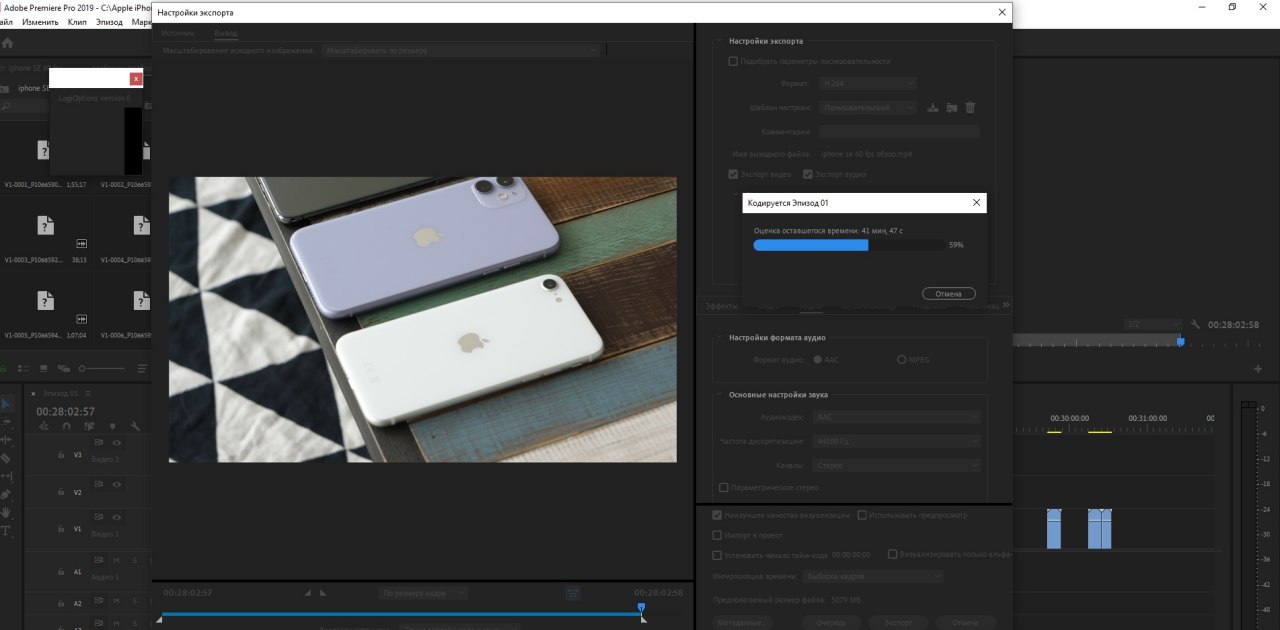The width and height of the screenshot is (1280, 630).
Task: Click the Home icon in Premiere
Action: [x=7, y=43]
